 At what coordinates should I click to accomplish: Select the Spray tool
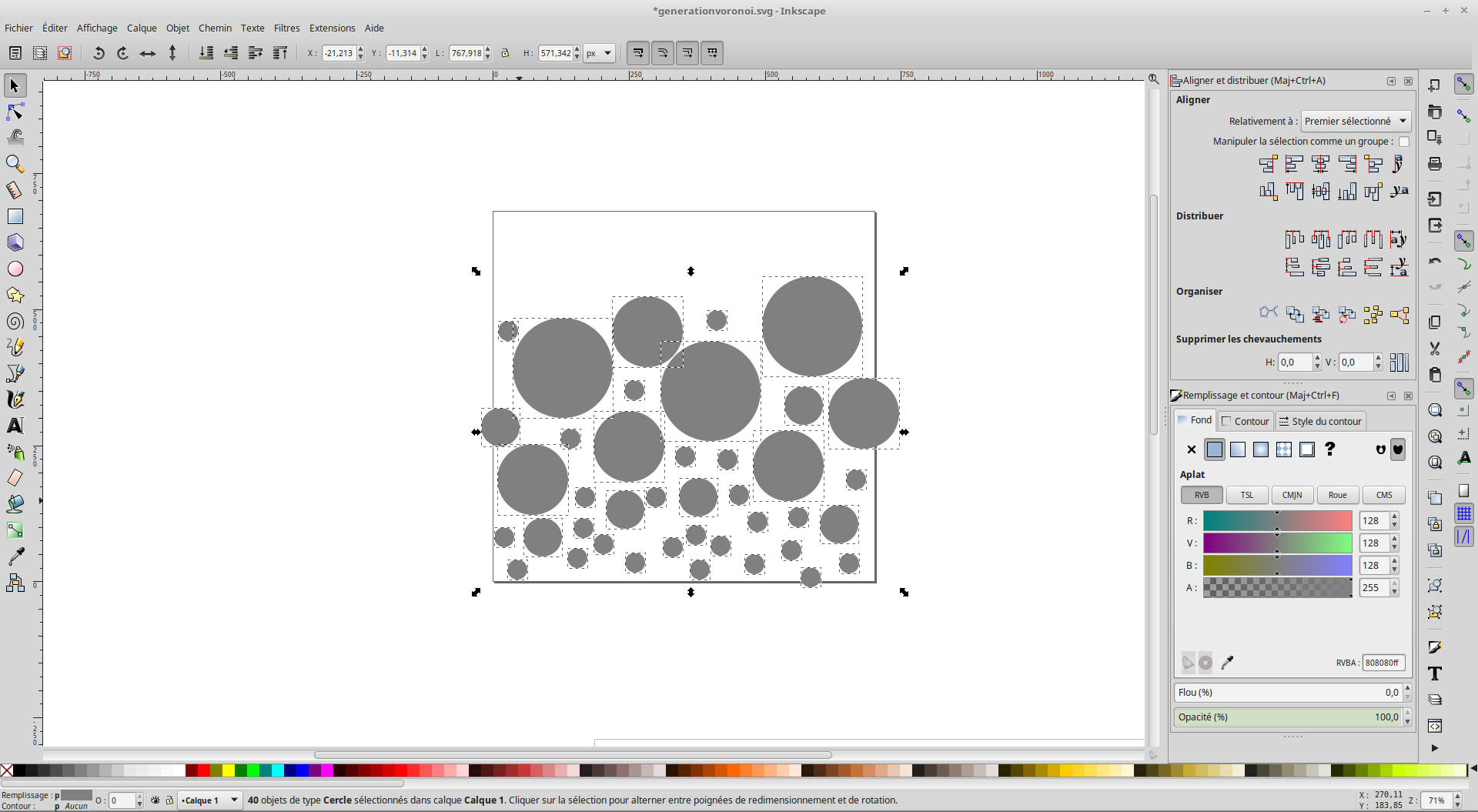(x=15, y=452)
